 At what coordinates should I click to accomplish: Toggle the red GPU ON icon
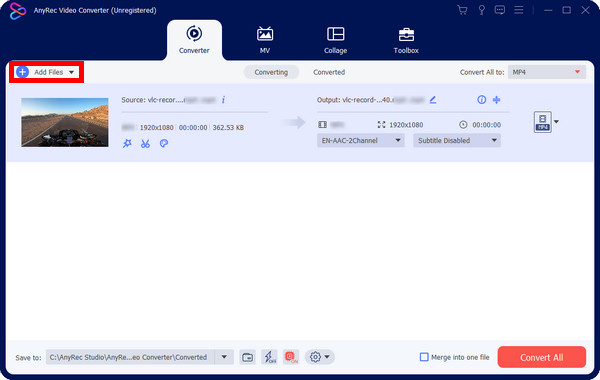tap(291, 357)
